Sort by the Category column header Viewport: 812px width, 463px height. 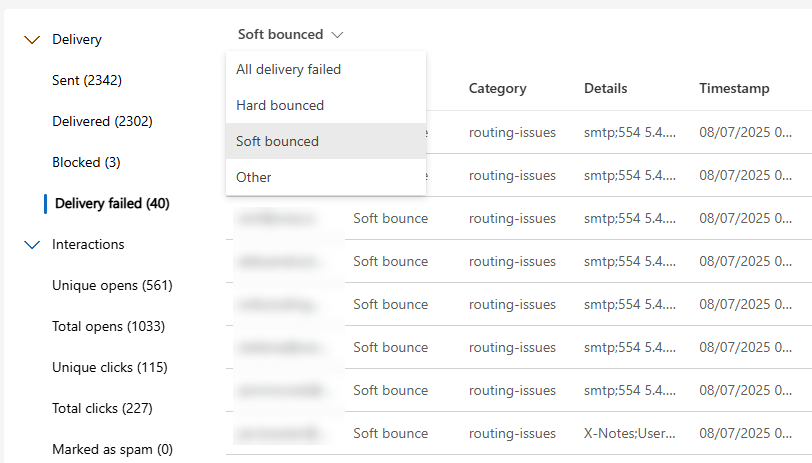click(497, 88)
